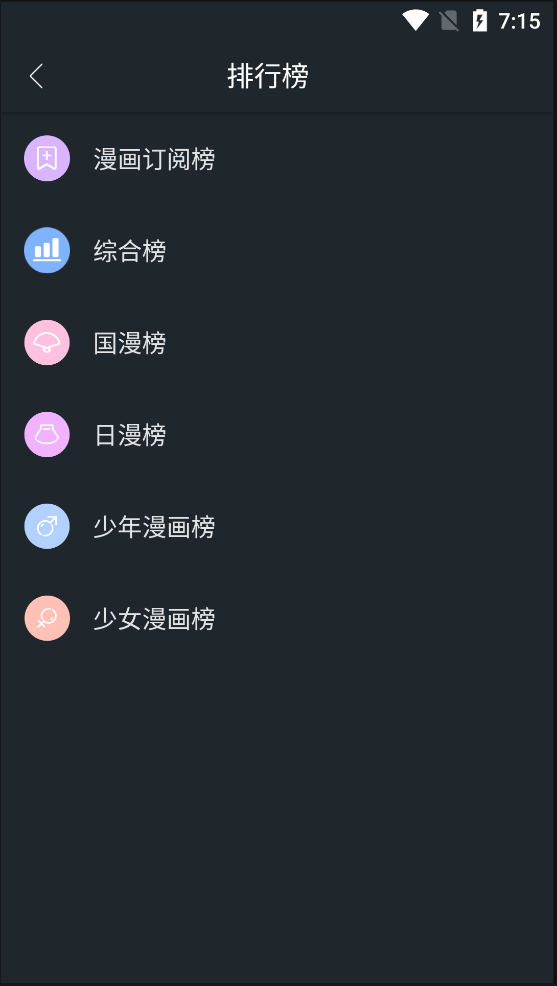The width and height of the screenshot is (557, 986).
Task: Tap the violet Mount Fuji icon for 日漫榜
Action: [47, 434]
